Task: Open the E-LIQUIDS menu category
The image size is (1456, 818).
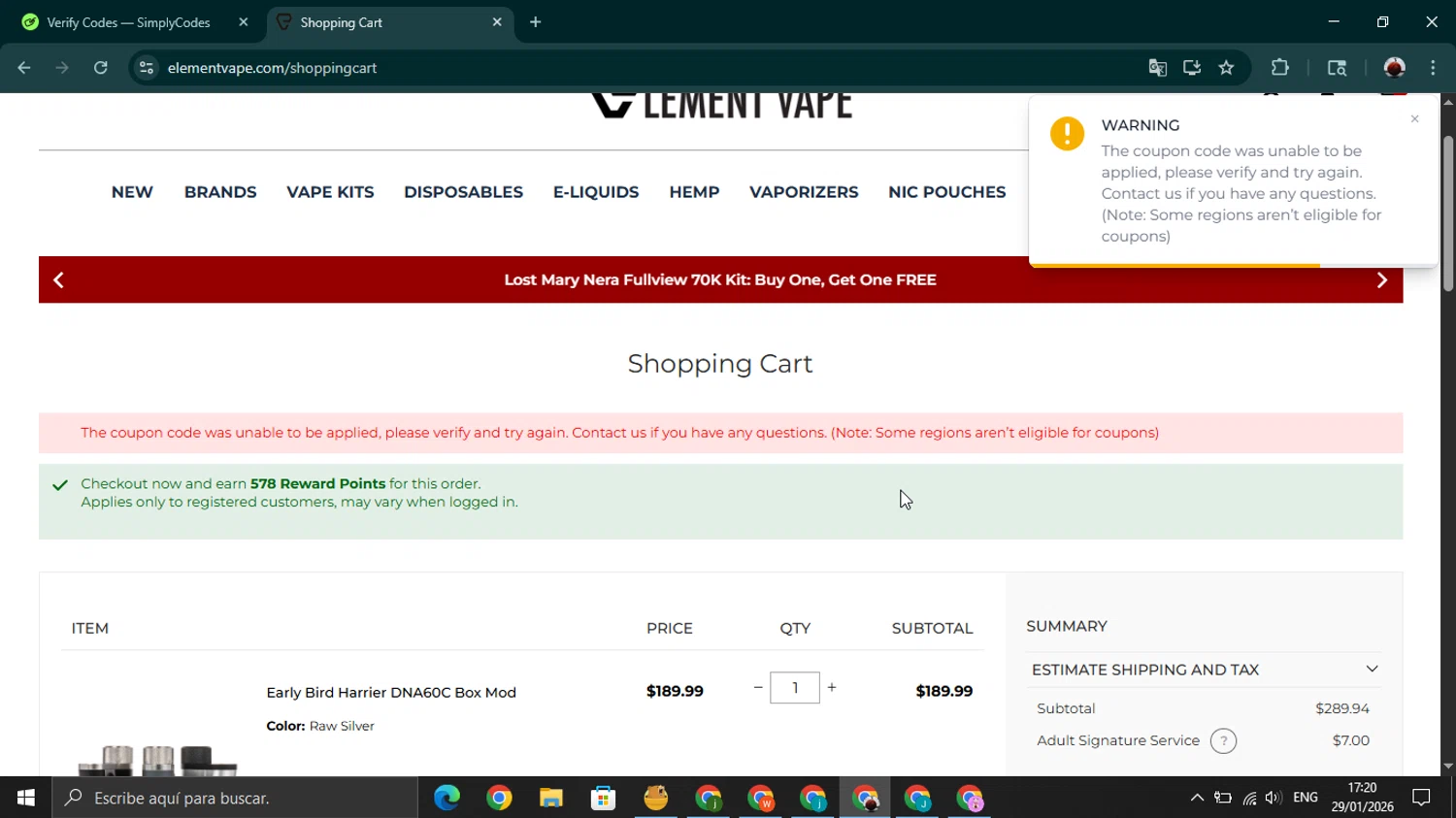Action: (596, 192)
